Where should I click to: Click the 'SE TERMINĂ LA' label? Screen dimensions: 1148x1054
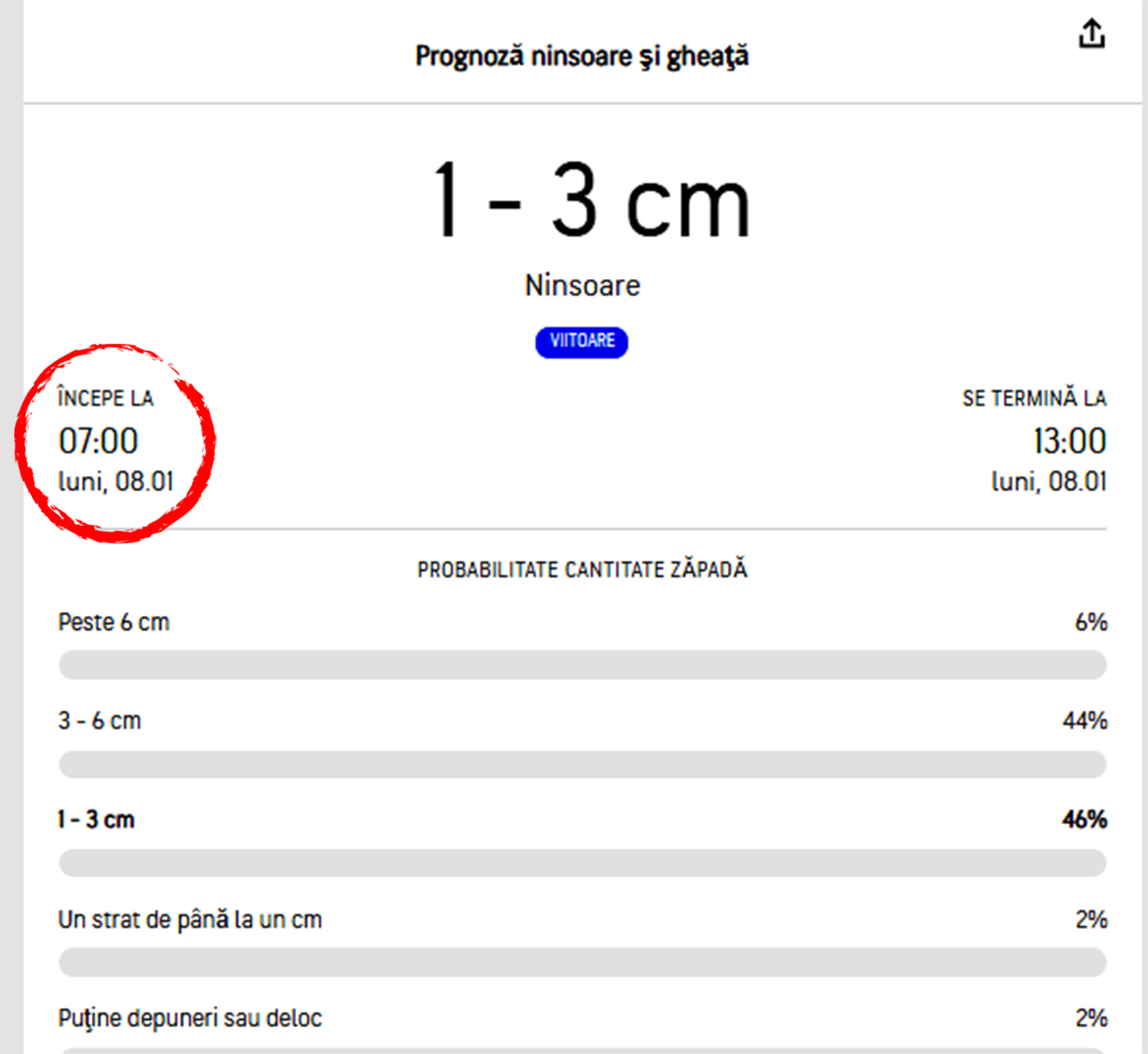[x=1034, y=399]
